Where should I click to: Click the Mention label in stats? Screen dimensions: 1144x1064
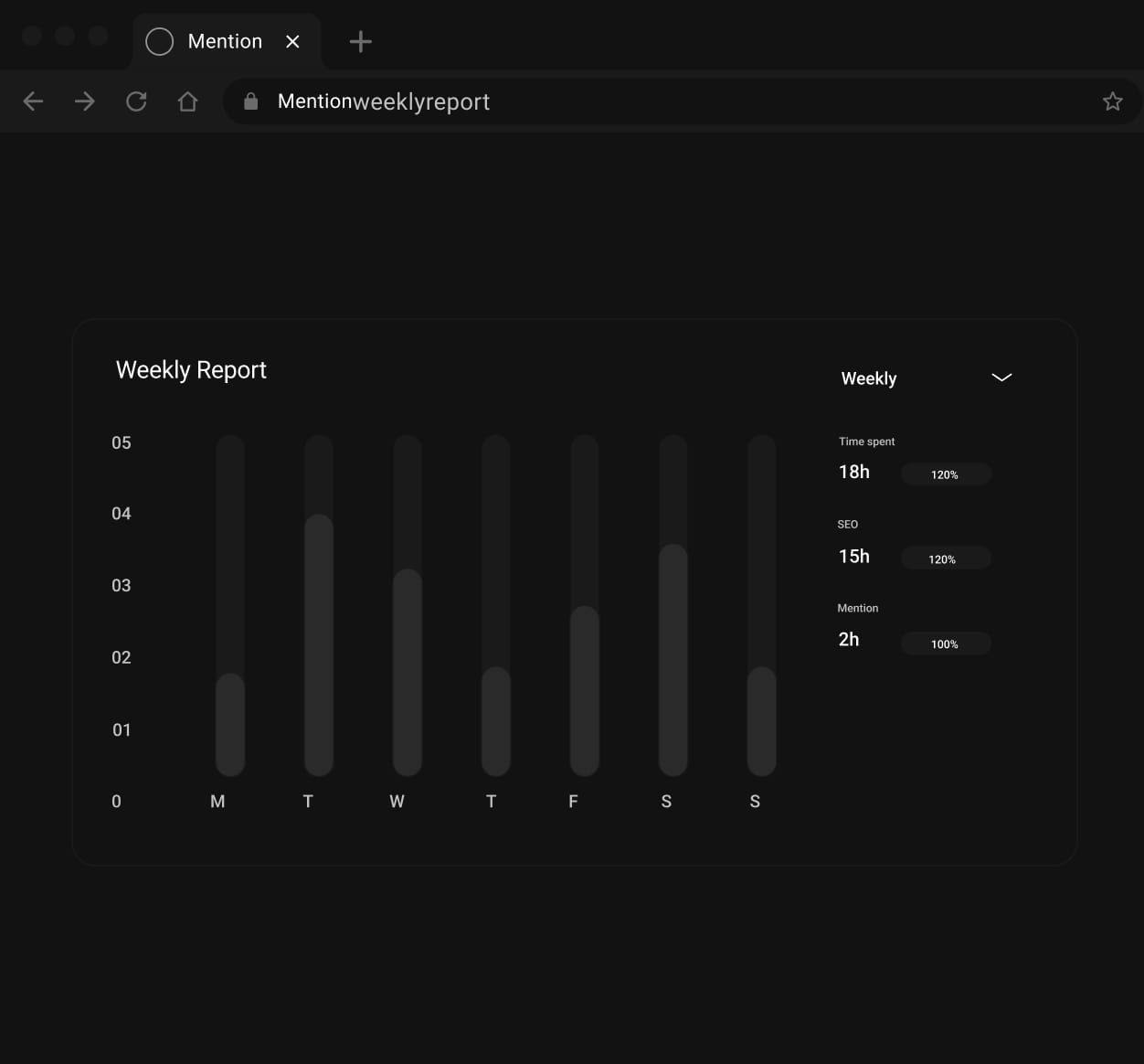[858, 608]
